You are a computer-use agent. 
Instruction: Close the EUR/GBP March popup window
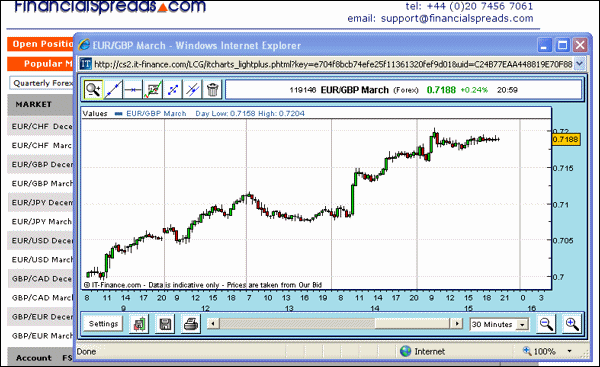[580, 45]
